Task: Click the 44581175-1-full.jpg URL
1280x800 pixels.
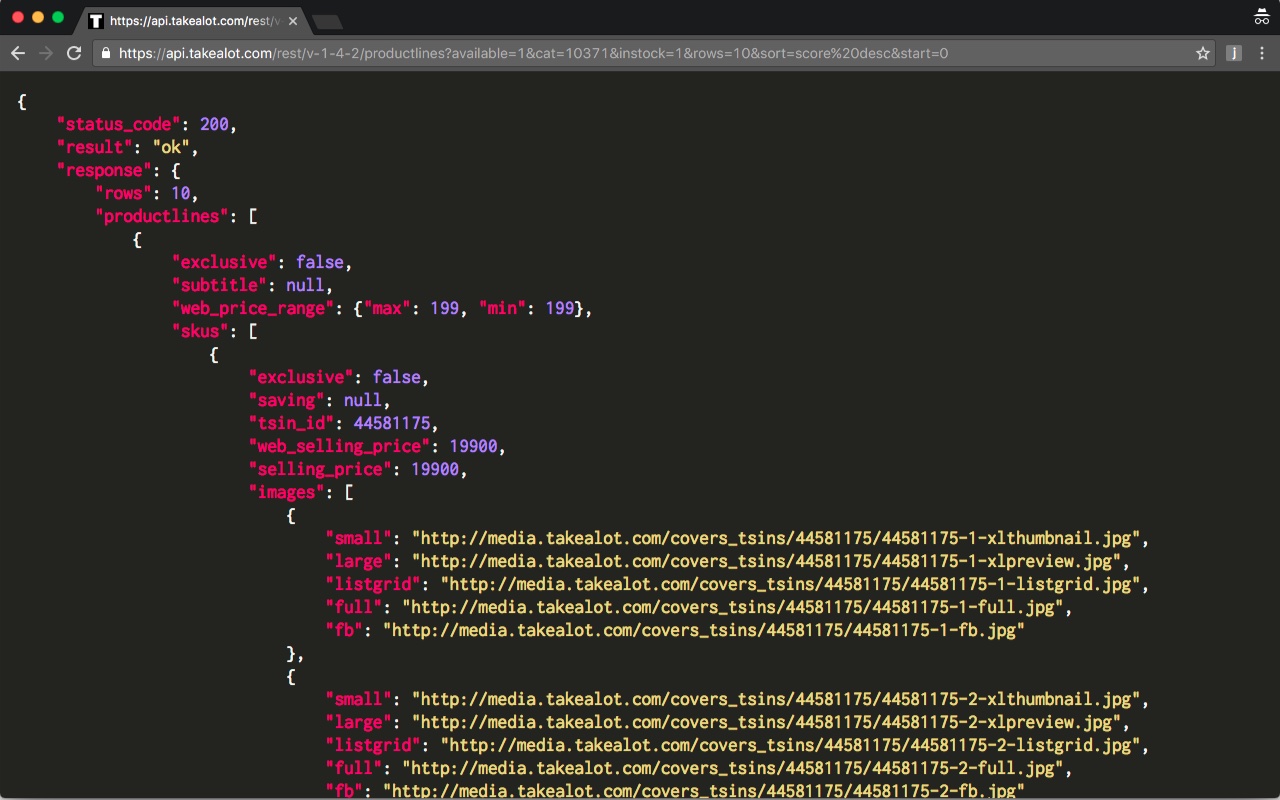Action: tap(732, 607)
